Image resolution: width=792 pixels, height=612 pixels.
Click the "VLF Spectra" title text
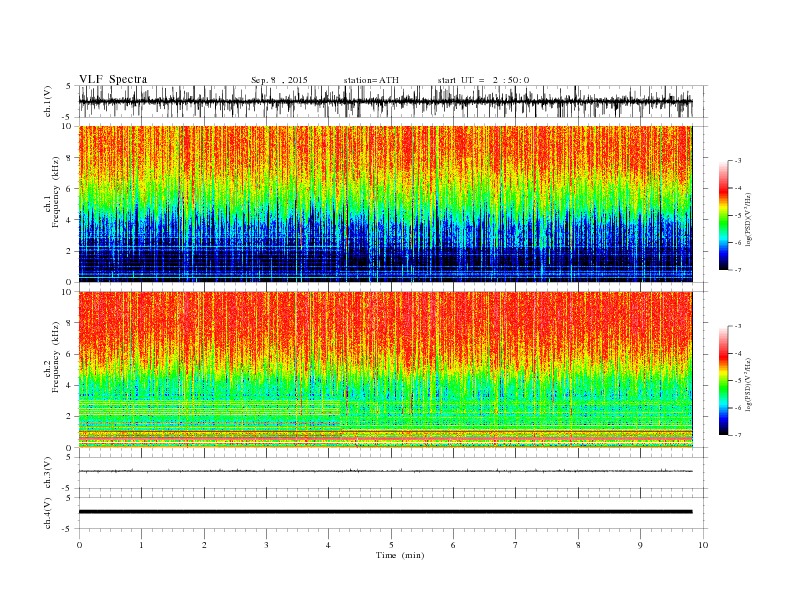click(113, 79)
